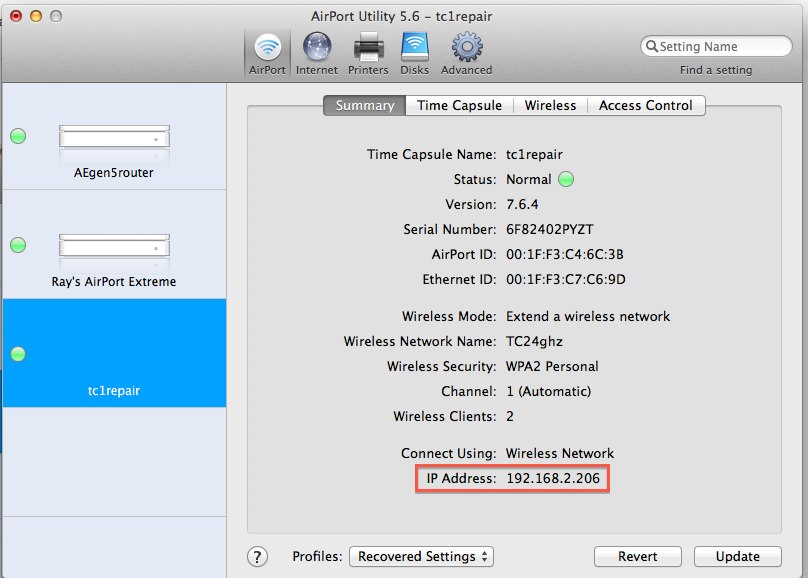Click the Wireless Mode value Extend a wireless network

[587, 316]
